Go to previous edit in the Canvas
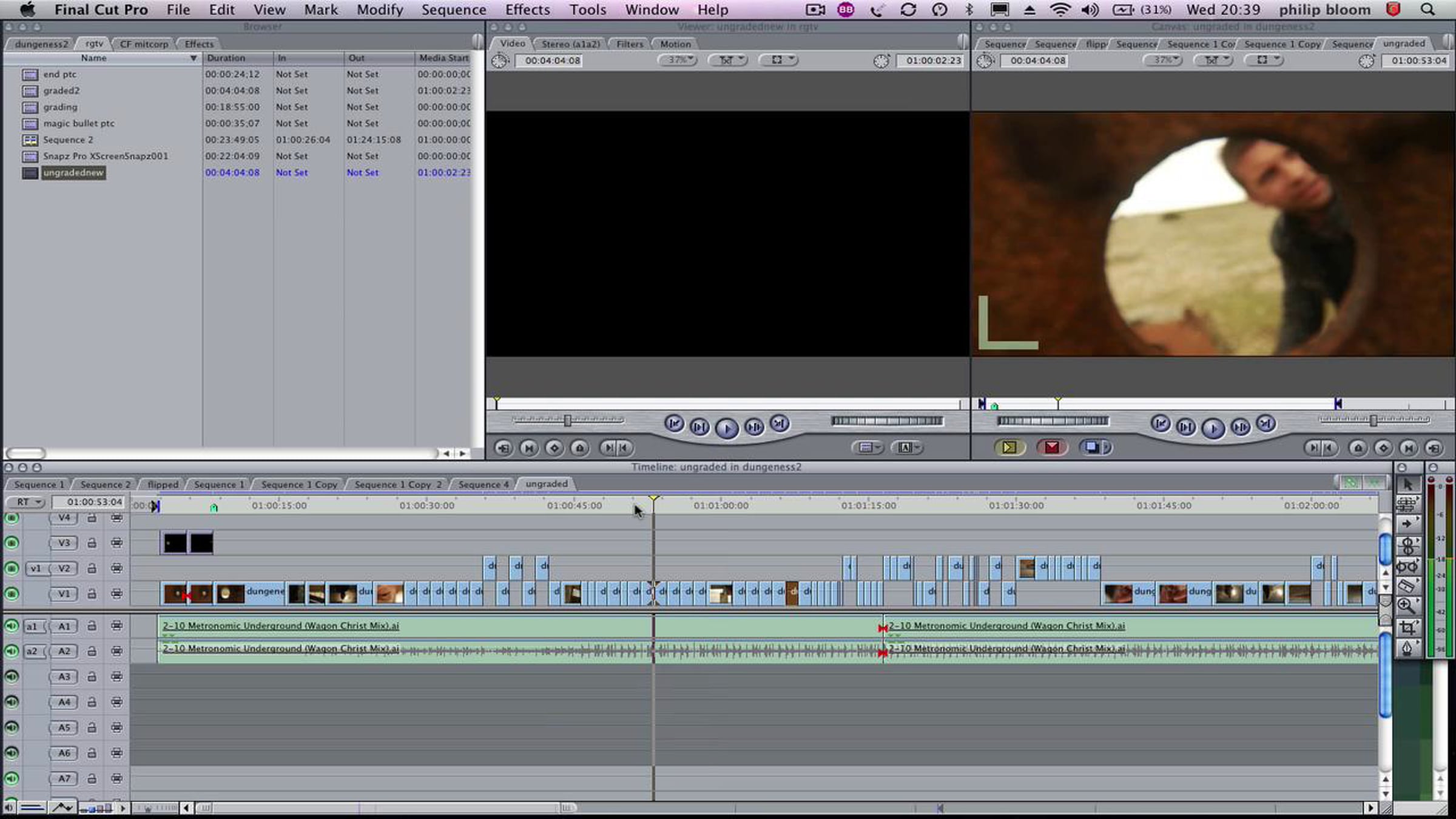Screen dimensions: 1456x819 pos(1160,424)
